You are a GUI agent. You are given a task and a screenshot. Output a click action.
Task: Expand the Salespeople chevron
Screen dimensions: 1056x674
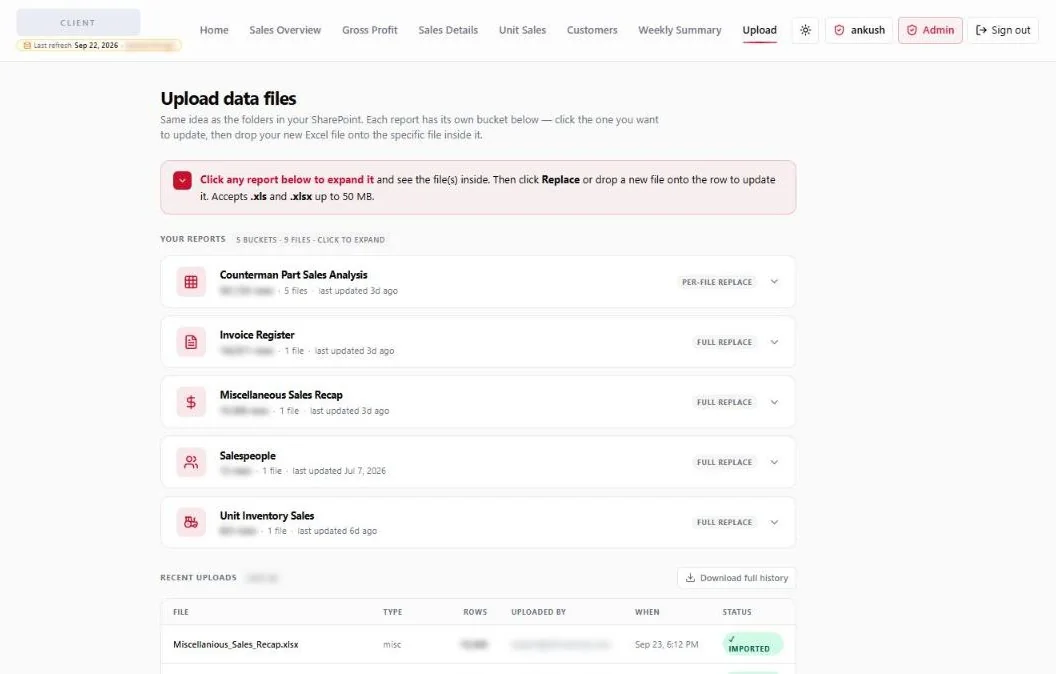[774, 463]
